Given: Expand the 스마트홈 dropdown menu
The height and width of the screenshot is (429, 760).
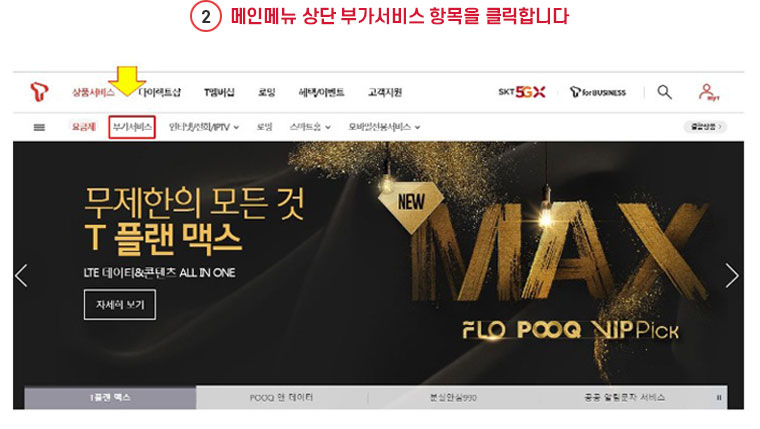Looking at the screenshot, I should [x=310, y=127].
